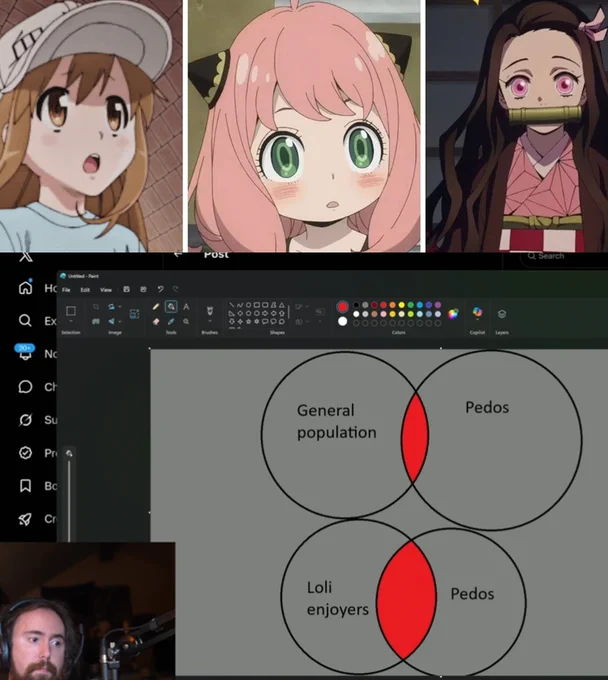The width and height of the screenshot is (608, 680).
Task: Click the Explore search icon in X sidebar
Action: click(26, 320)
